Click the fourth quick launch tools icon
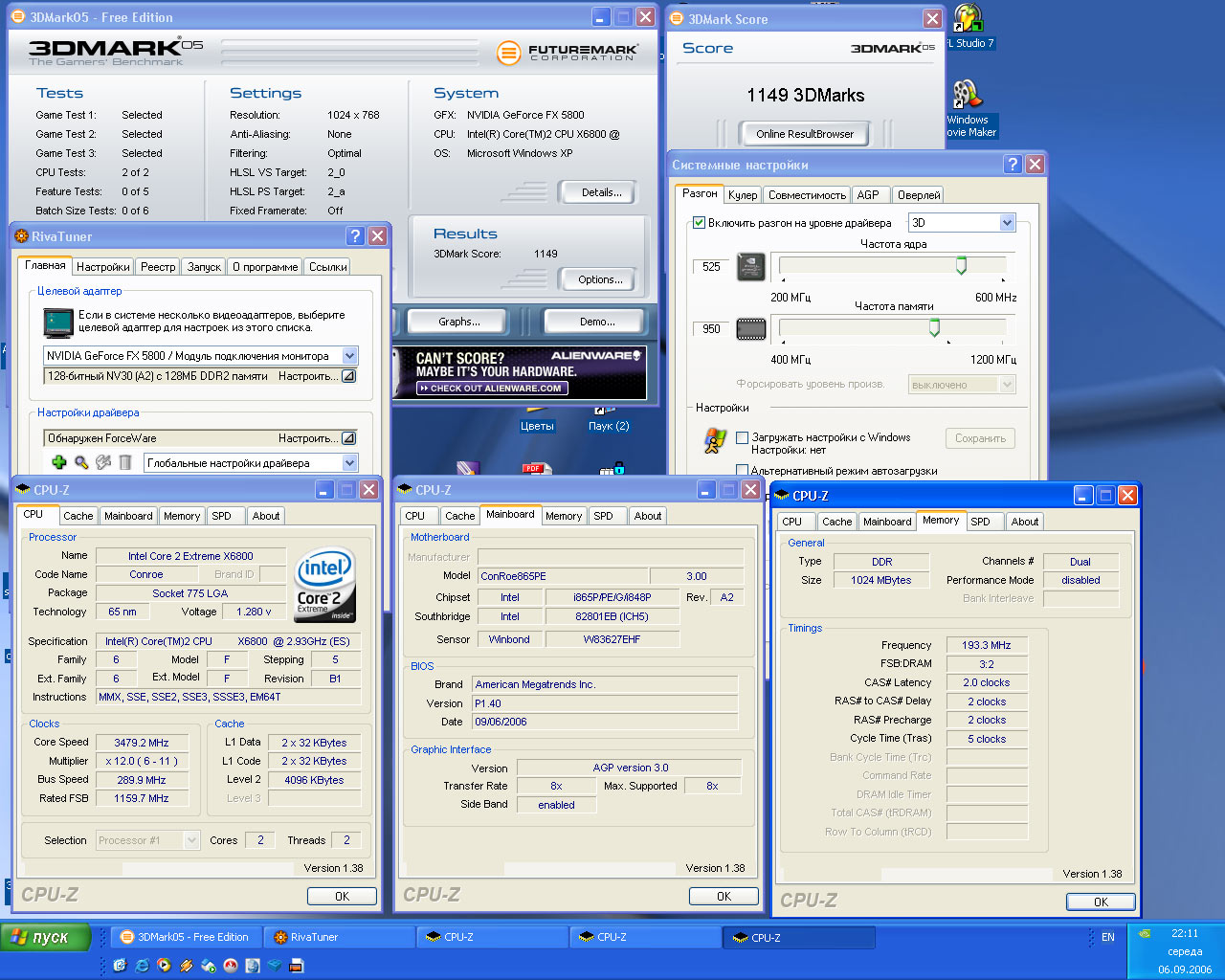The image size is (1225, 980). click(186, 966)
